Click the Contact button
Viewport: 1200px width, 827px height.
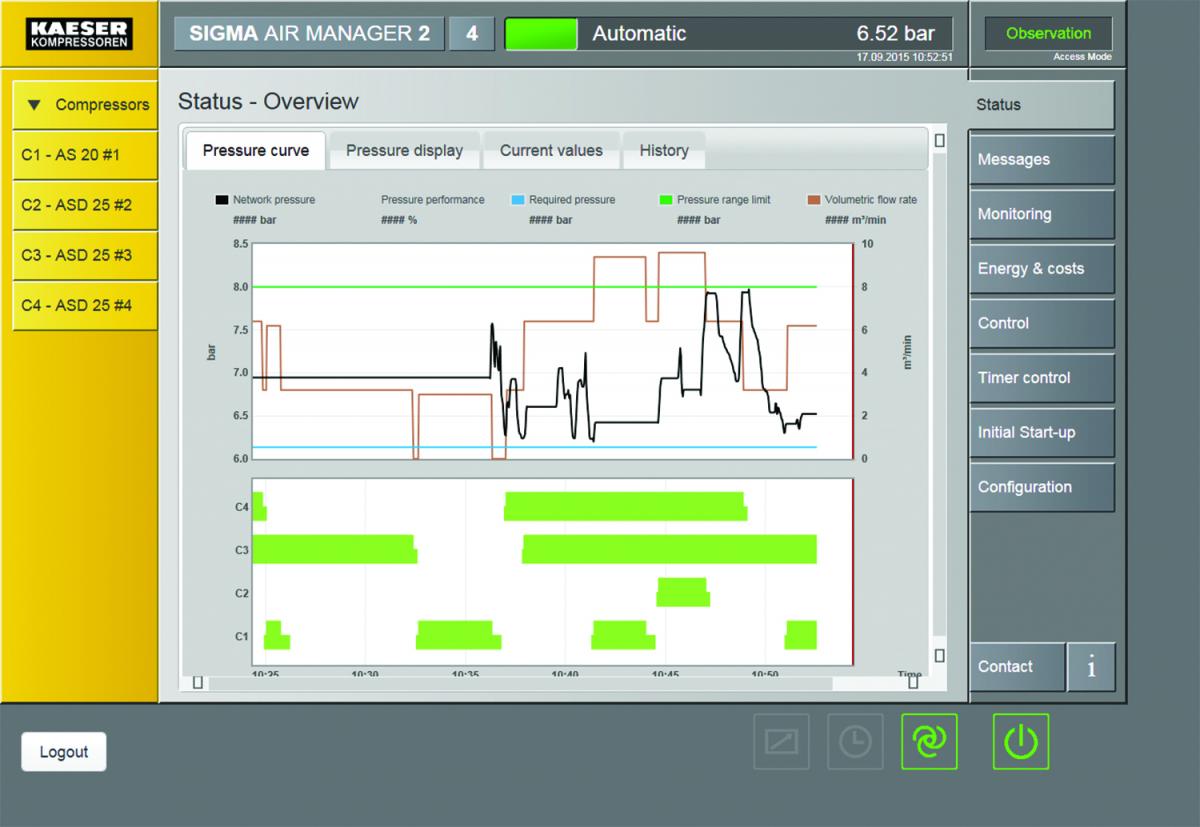[1017, 667]
